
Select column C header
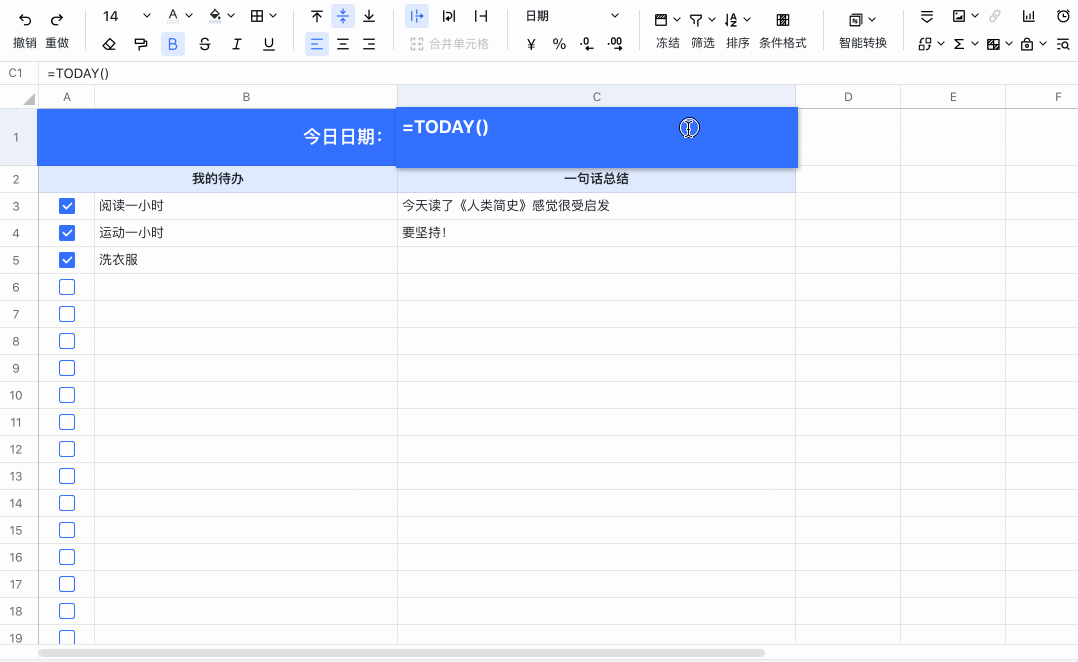[x=596, y=97]
